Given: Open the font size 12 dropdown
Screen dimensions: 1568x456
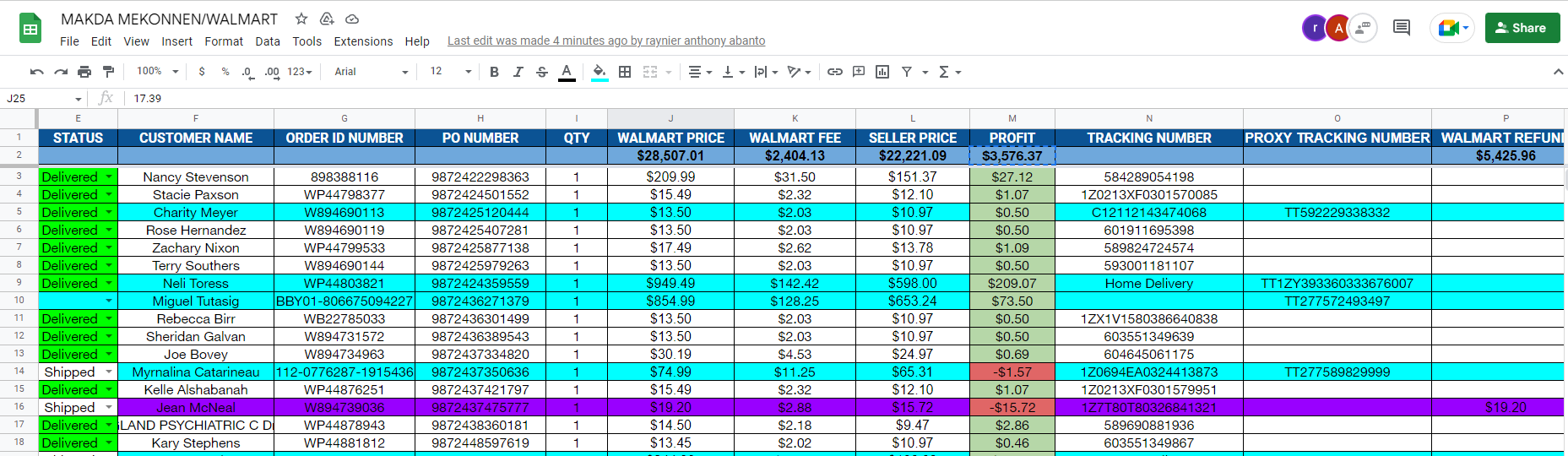Looking at the screenshot, I should (450, 72).
